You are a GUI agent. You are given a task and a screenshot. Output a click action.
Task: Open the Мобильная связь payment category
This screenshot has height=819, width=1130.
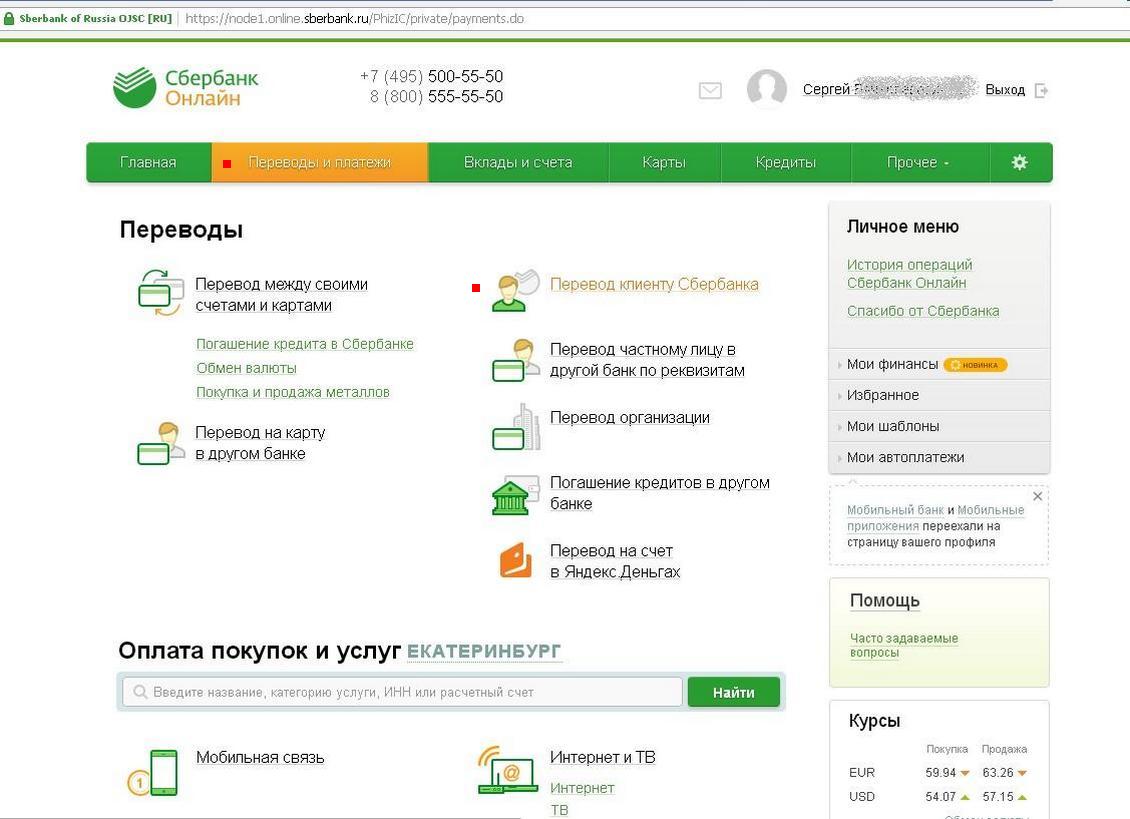tap(260, 757)
